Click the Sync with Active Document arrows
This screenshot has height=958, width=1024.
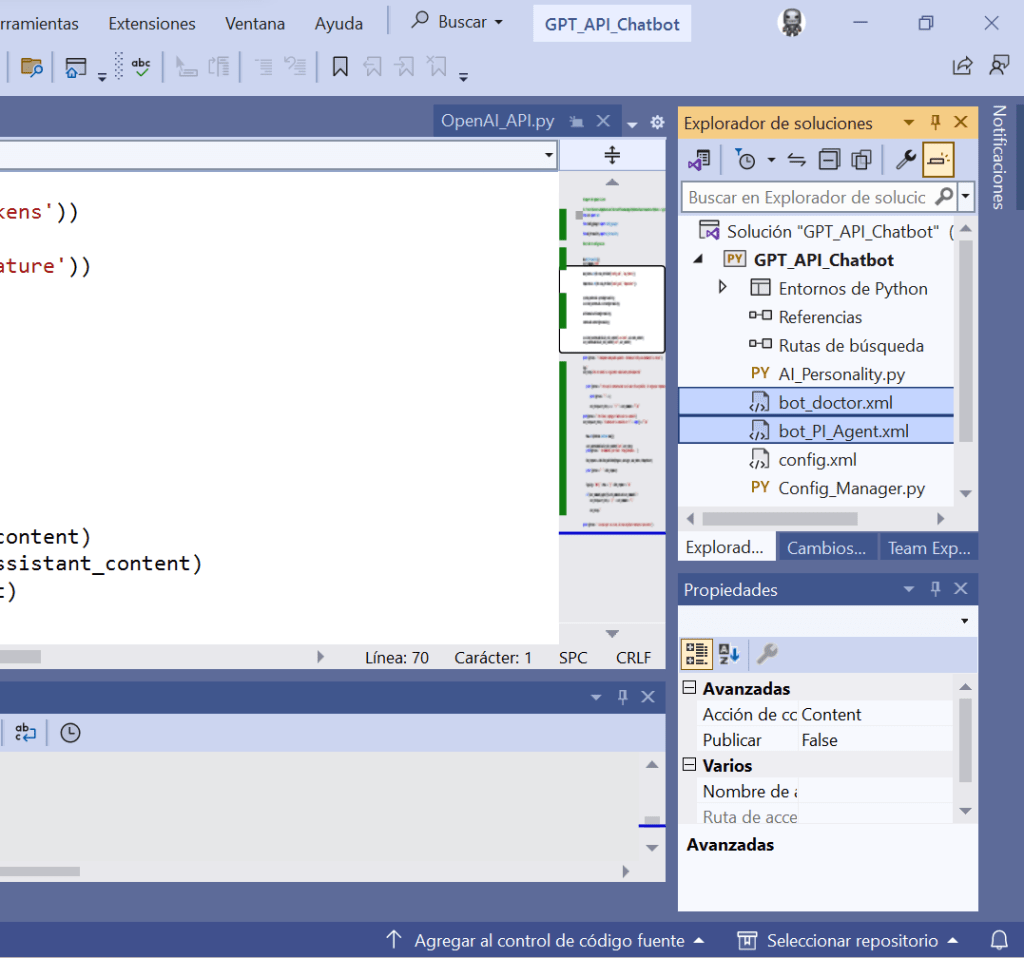[797, 159]
